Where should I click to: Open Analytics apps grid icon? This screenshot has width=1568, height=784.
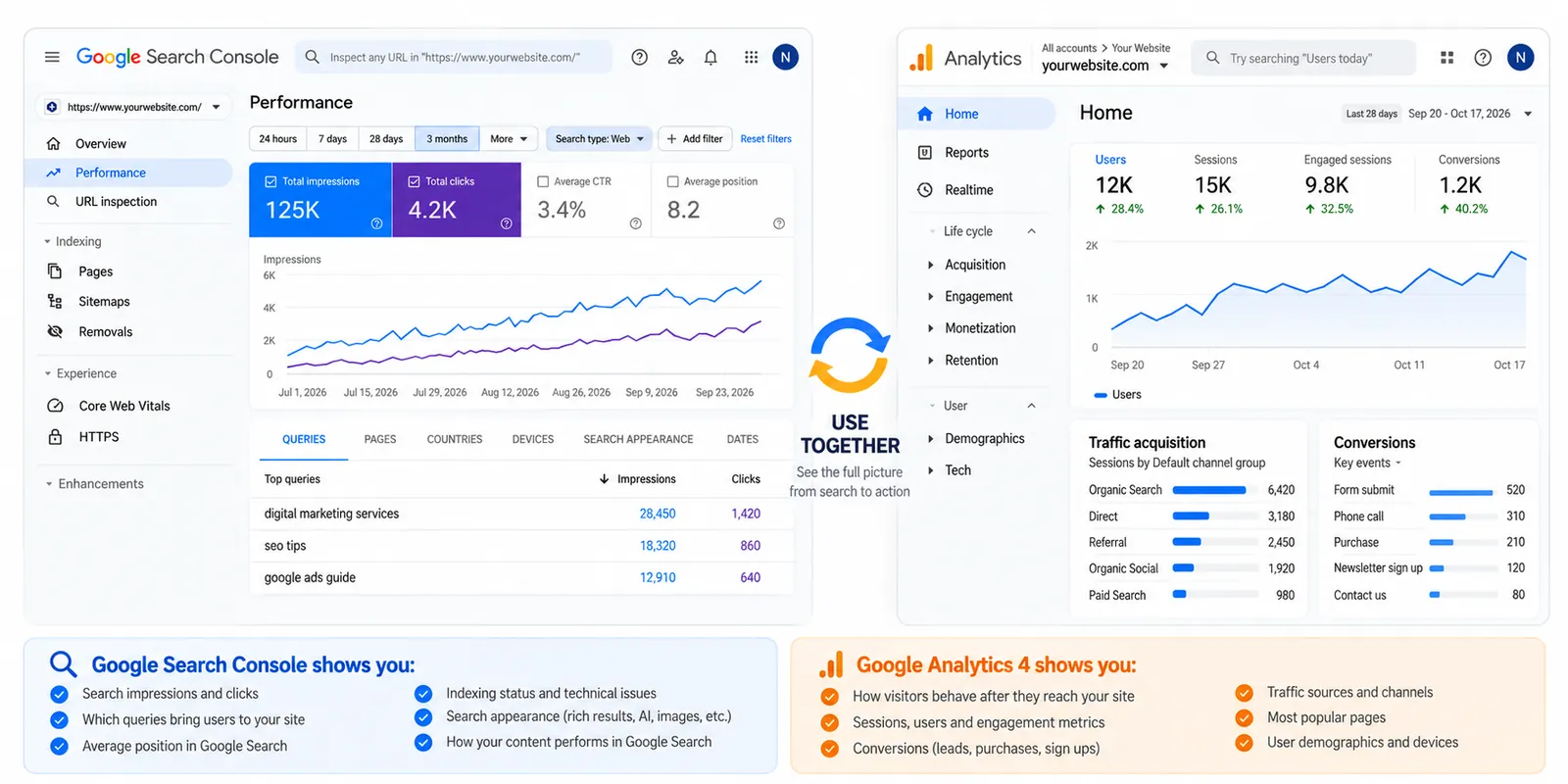click(1446, 58)
